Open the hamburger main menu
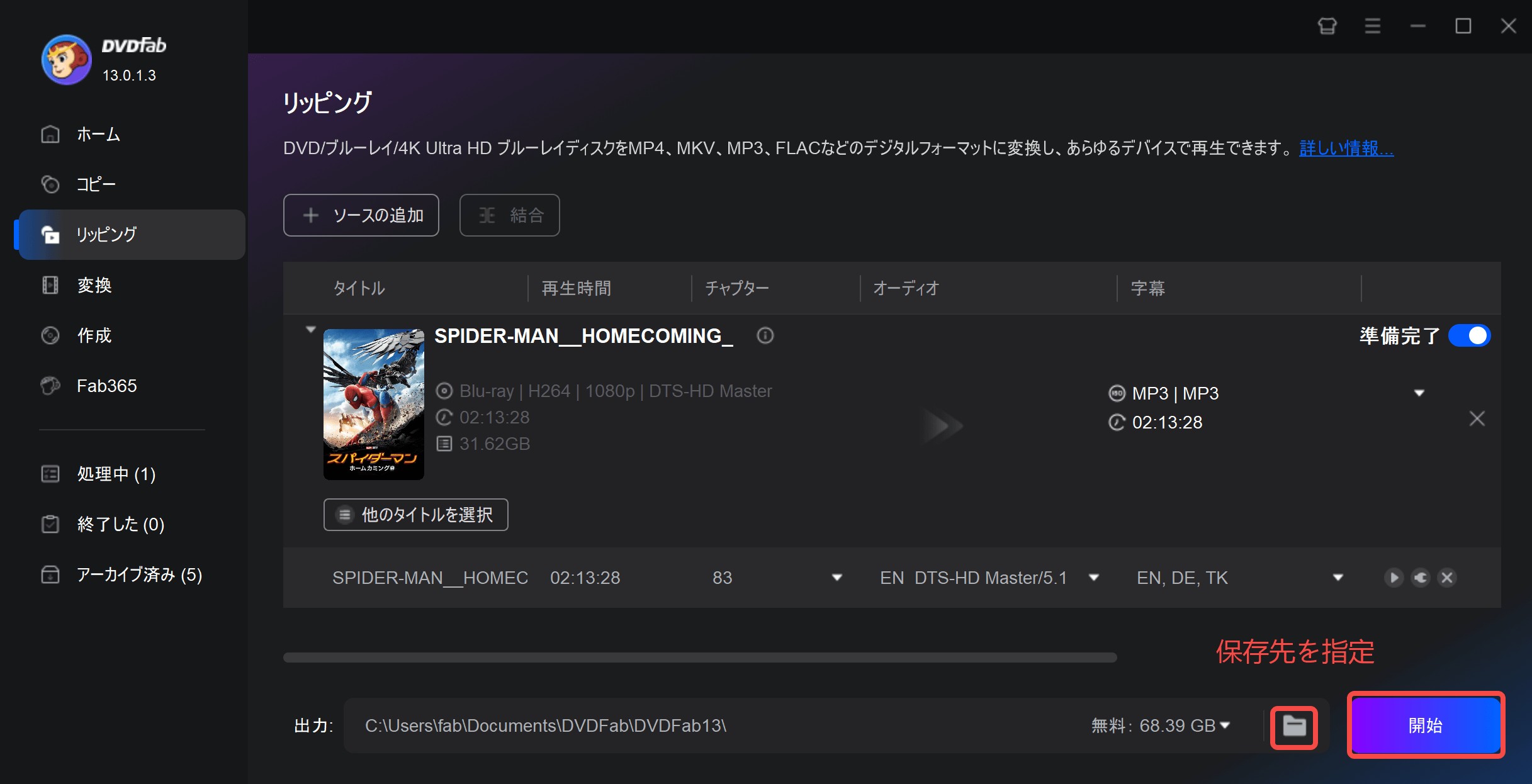The height and width of the screenshot is (784, 1532). 1373,26
